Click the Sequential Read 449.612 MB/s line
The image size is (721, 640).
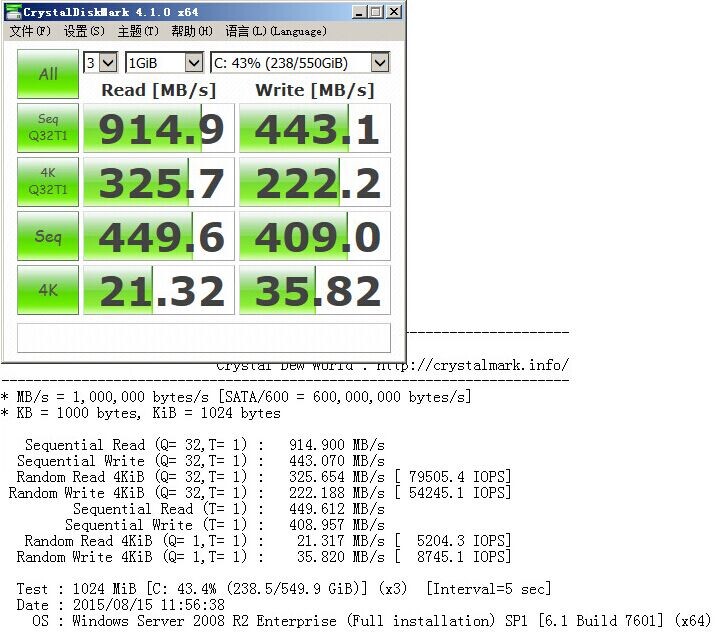[x=229, y=509]
